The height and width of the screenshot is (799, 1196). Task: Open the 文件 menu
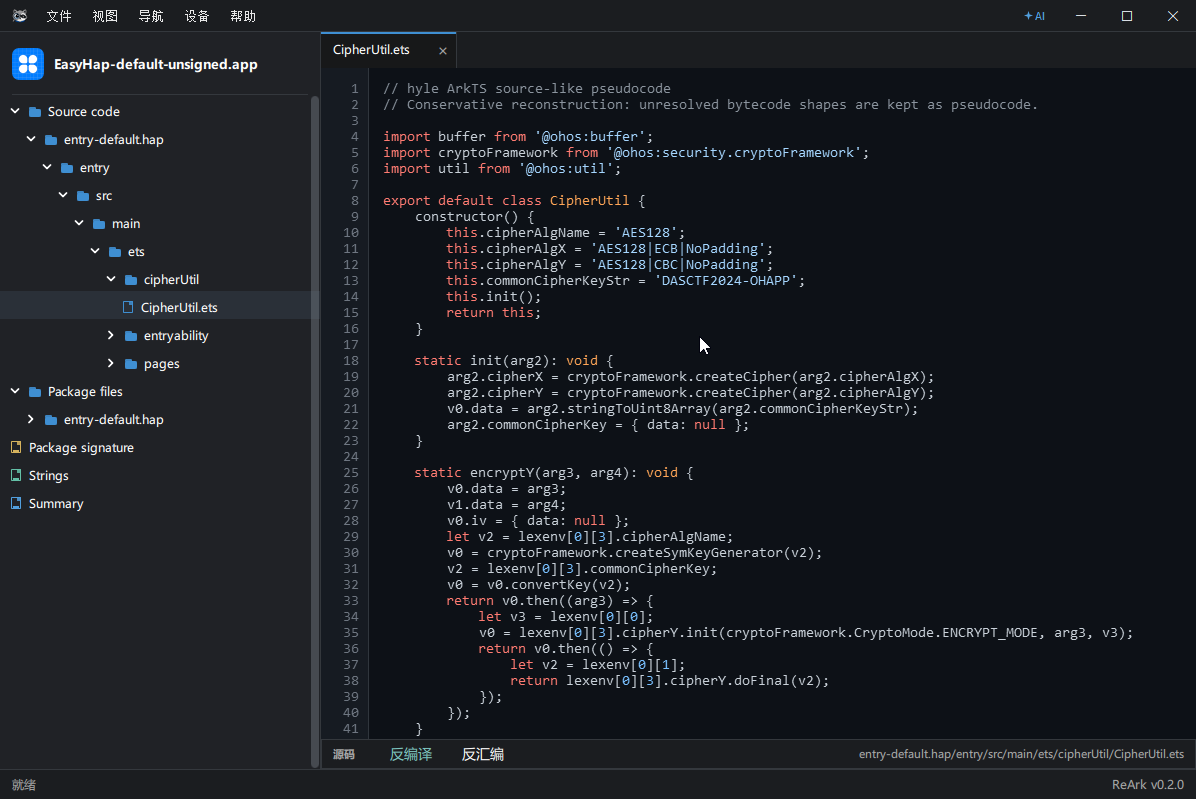click(59, 16)
